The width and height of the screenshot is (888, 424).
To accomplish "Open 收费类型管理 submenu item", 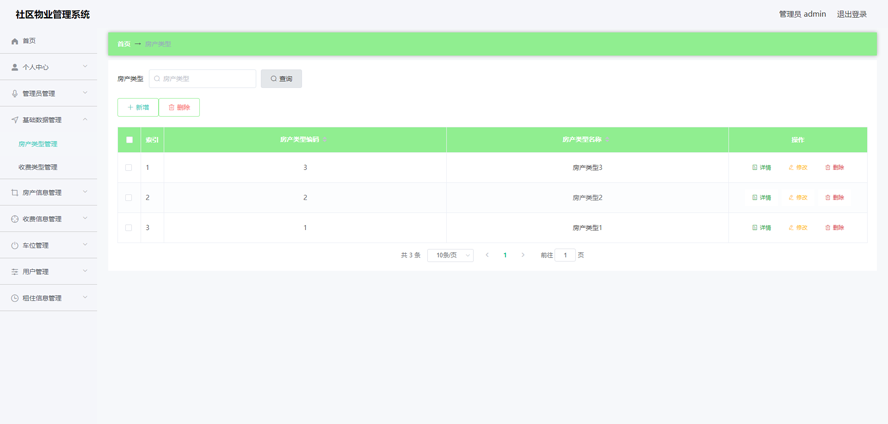I will [38, 168].
